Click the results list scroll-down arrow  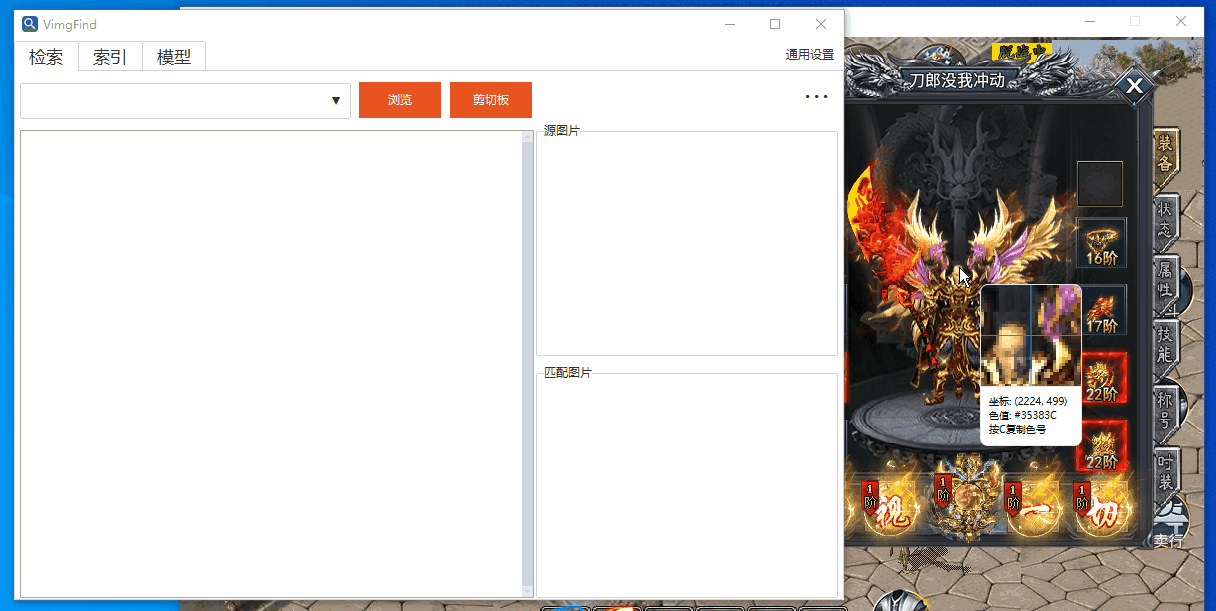tap(528, 592)
